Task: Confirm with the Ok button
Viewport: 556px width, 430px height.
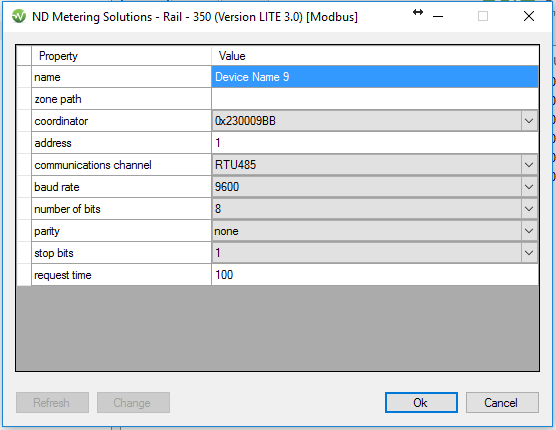Action: coord(421,402)
